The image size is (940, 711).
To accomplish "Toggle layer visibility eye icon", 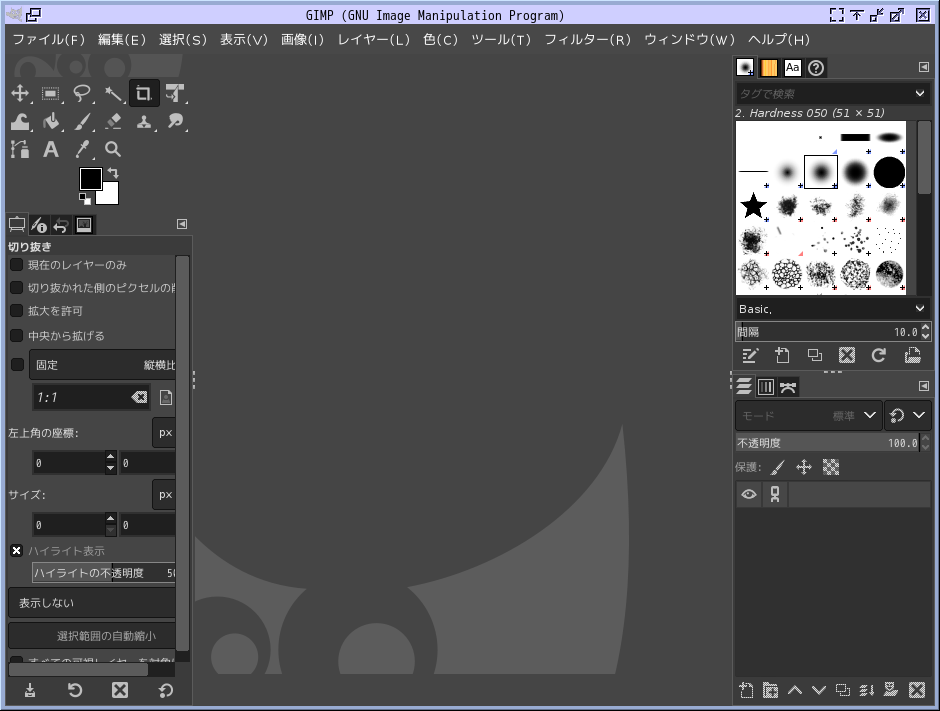I will pyautogui.click(x=749, y=495).
